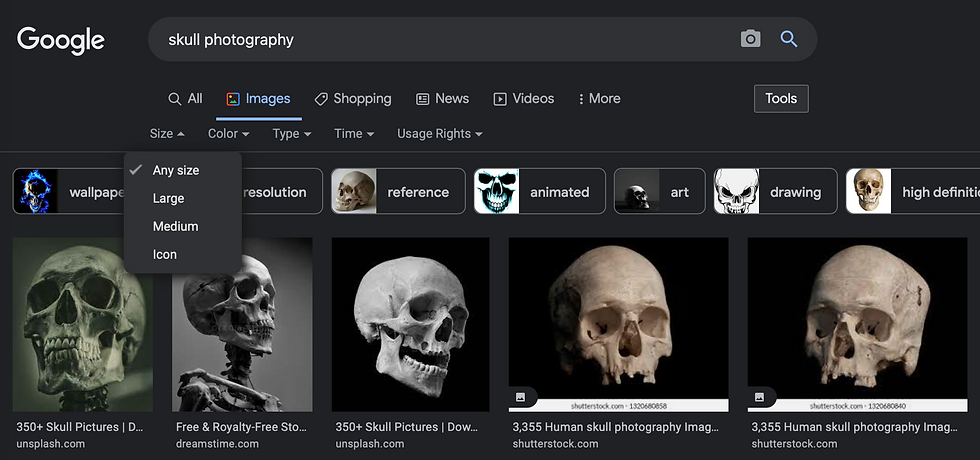Click the image badge on skull 1320680840
980x460 pixels.
point(759,397)
